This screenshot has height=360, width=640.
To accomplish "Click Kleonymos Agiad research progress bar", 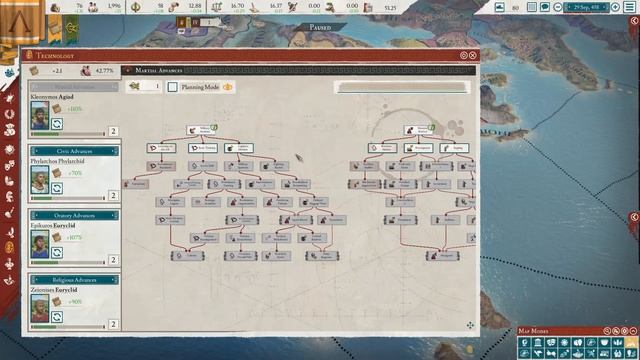I will (68, 134).
